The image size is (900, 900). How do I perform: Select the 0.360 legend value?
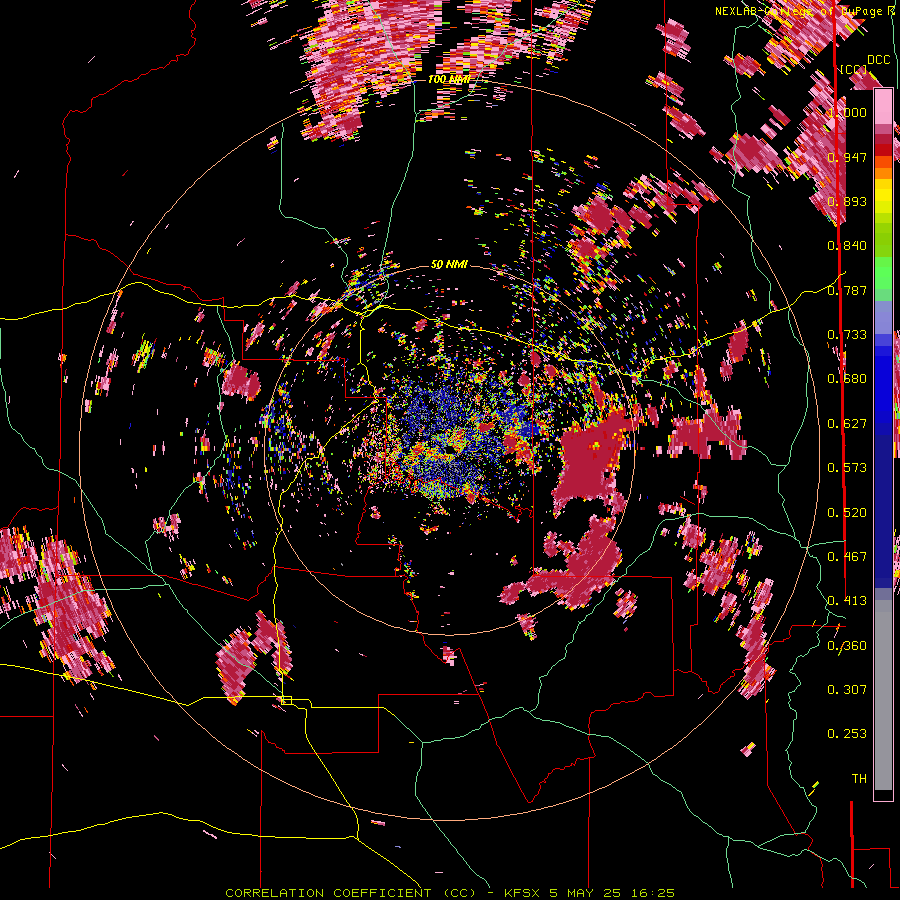click(847, 646)
